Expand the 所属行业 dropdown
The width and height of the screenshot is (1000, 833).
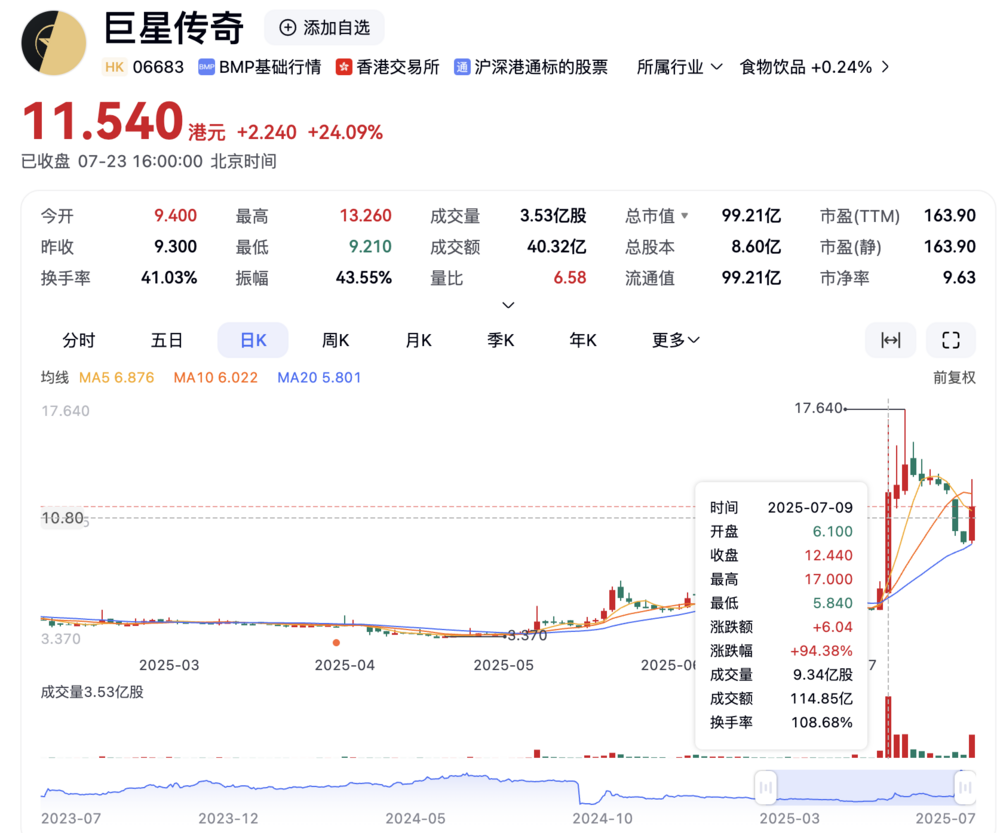click(679, 67)
